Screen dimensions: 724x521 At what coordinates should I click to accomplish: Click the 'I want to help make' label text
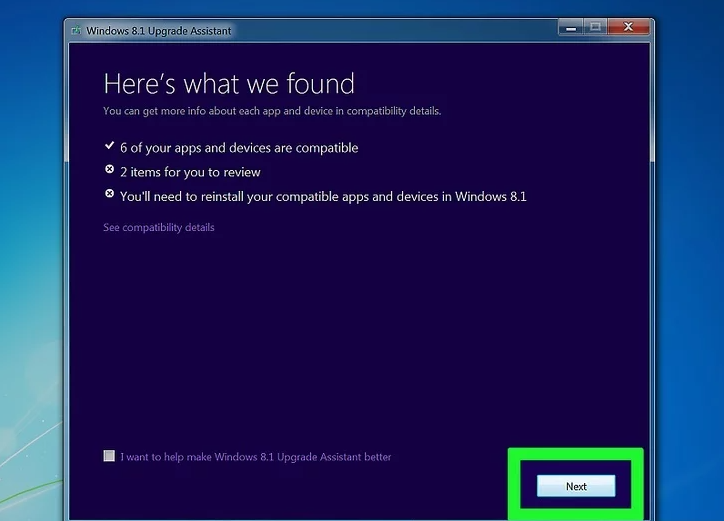click(x=256, y=457)
